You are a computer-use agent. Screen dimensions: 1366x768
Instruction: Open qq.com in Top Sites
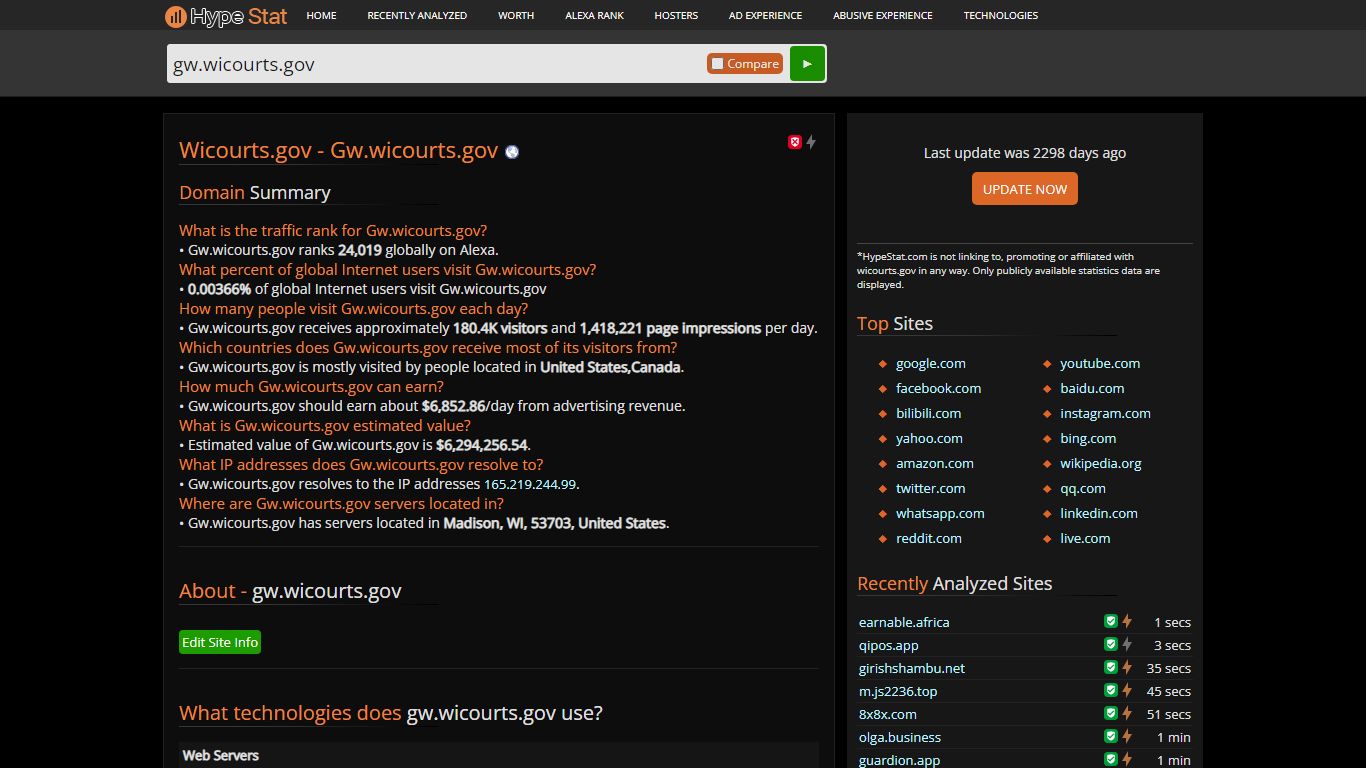(x=1083, y=488)
